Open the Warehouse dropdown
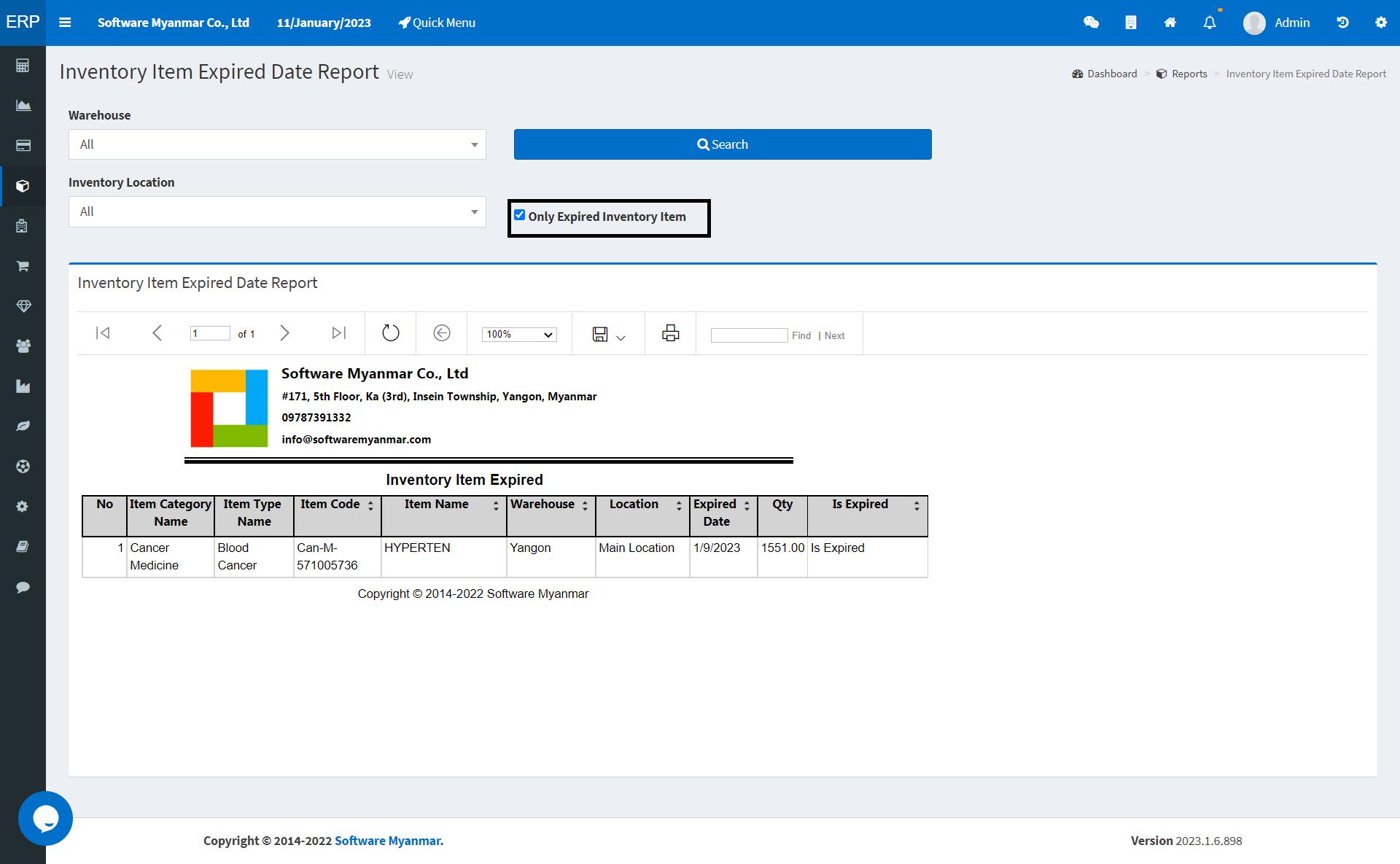This screenshot has height=864, width=1400. click(x=277, y=144)
